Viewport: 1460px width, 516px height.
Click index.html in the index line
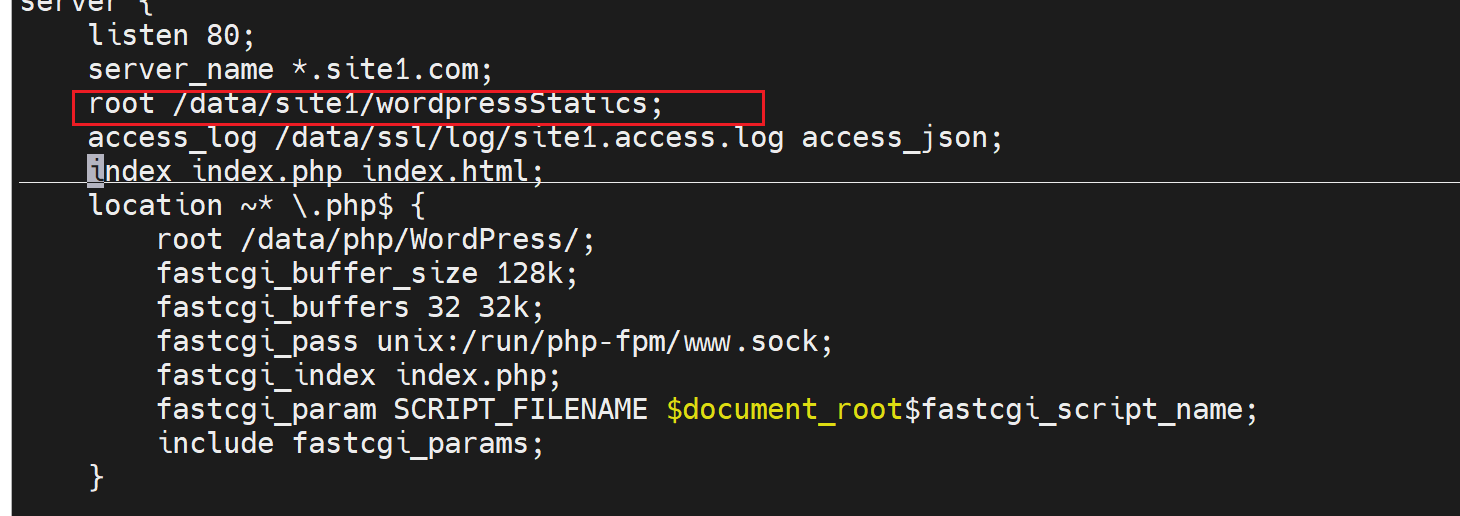[x=452, y=172]
